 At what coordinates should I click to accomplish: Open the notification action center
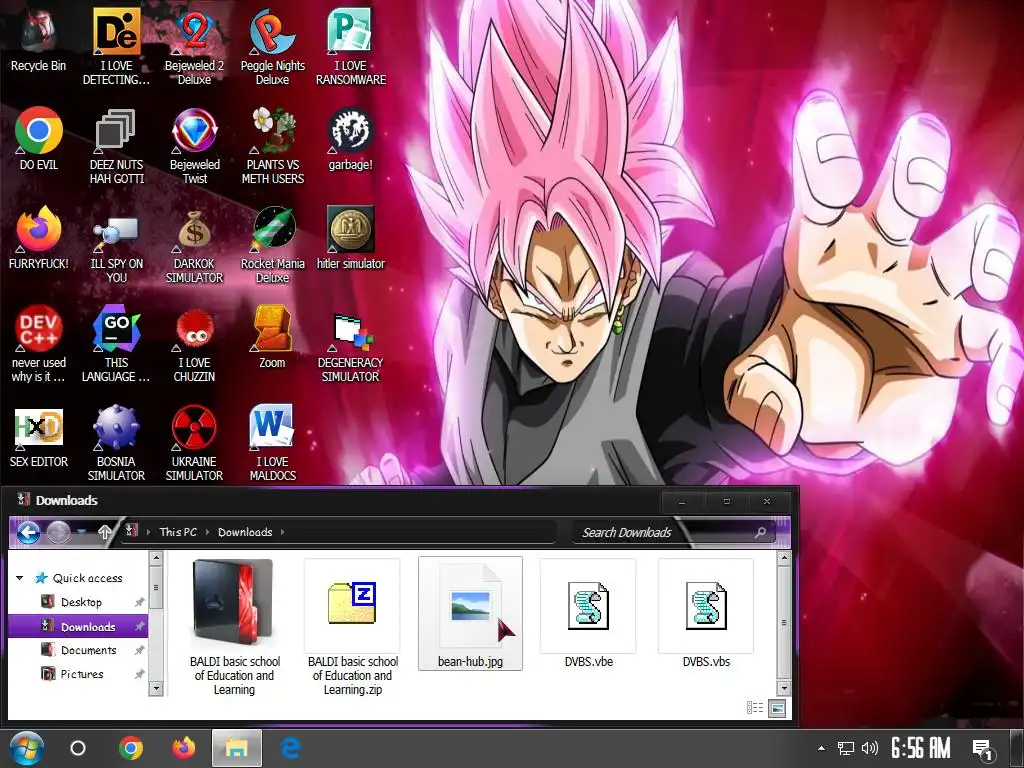coord(984,749)
